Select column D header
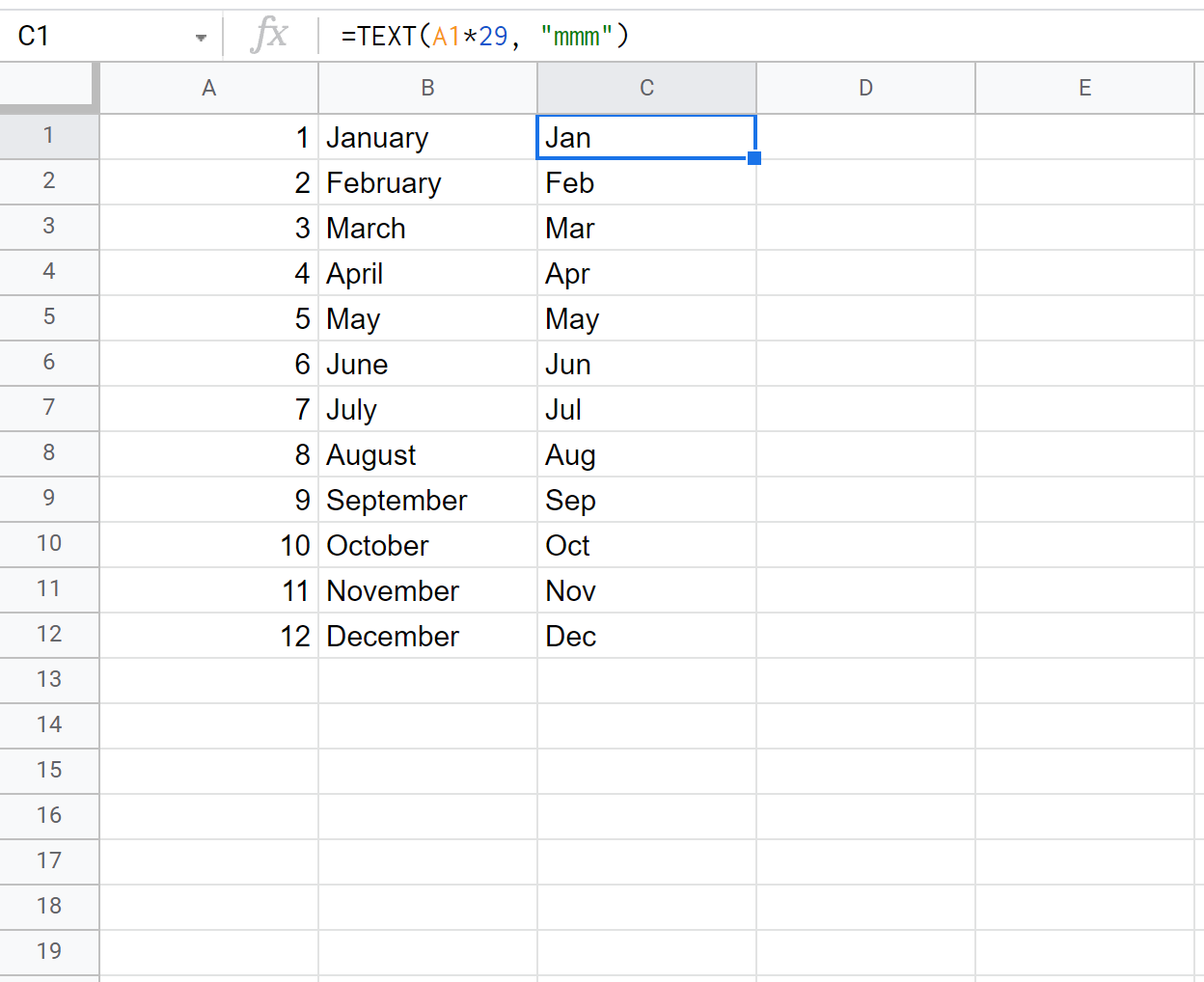1204x982 pixels. (x=865, y=88)
